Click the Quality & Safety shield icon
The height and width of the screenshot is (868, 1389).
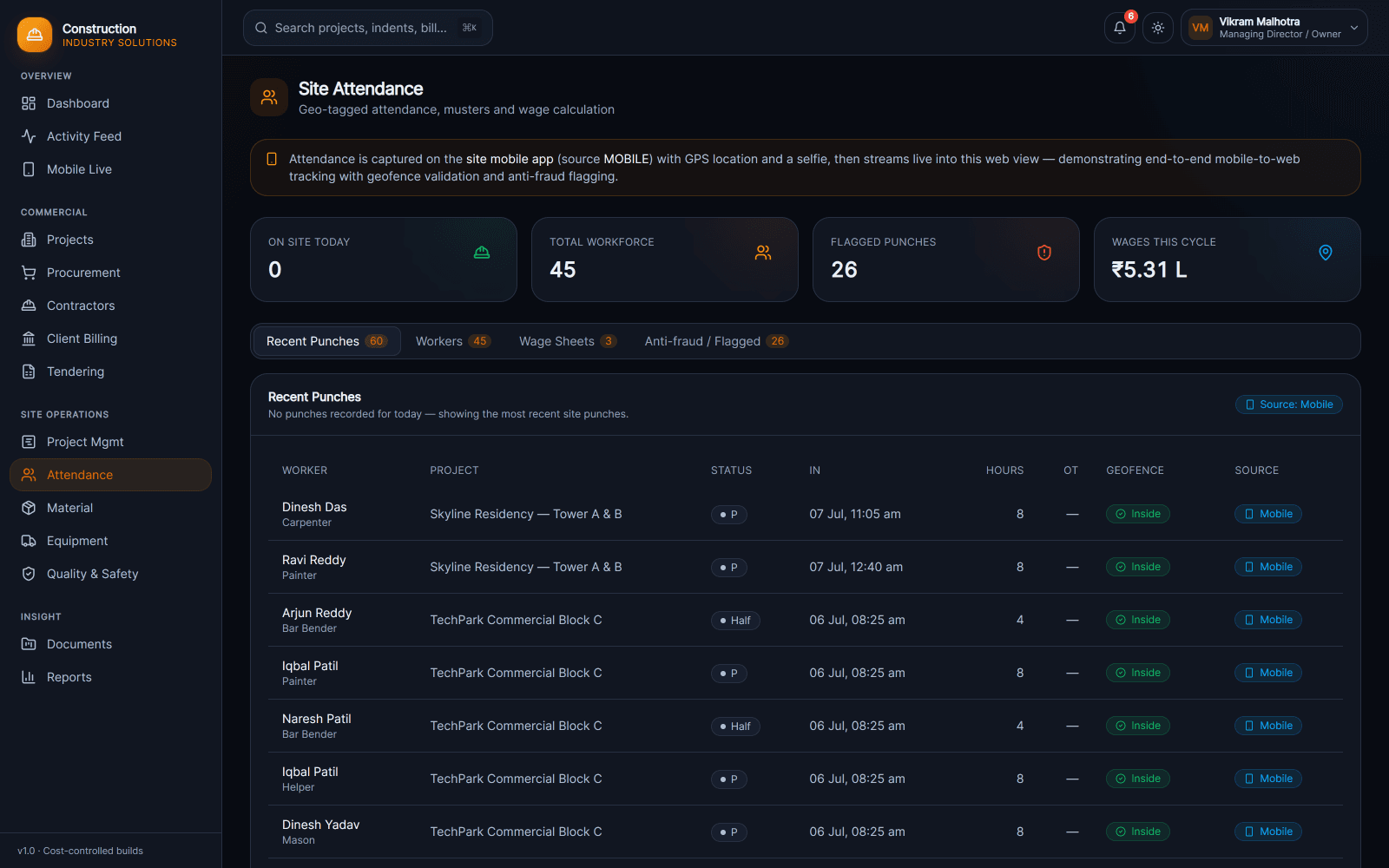(x=29, y=574)
